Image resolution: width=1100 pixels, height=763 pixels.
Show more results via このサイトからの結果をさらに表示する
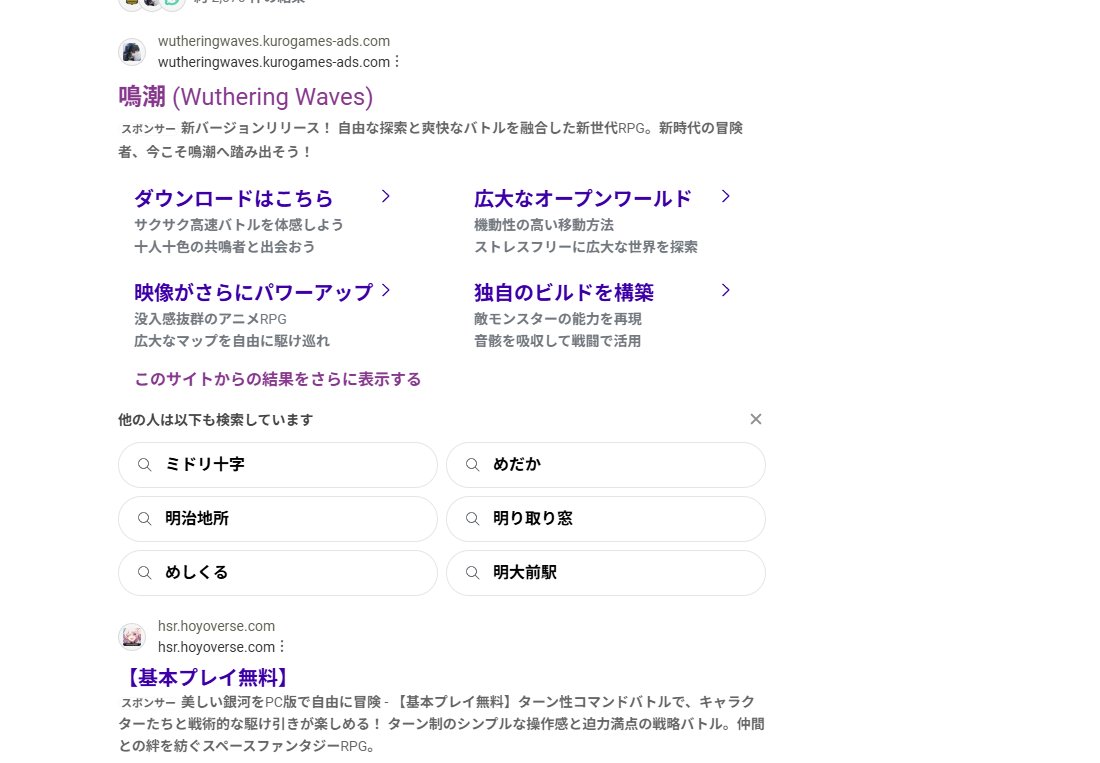click(x=278, y=379)
